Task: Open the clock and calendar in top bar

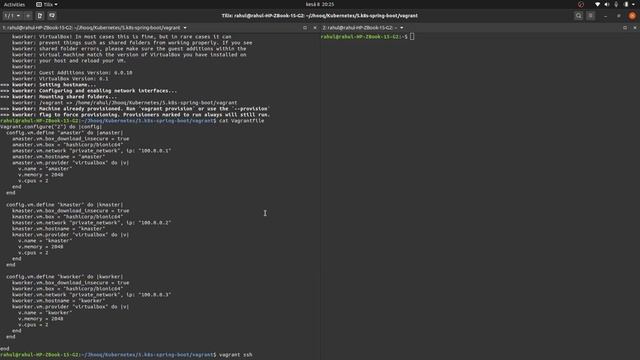Action: pyautogui.click(x=320, y=4)
